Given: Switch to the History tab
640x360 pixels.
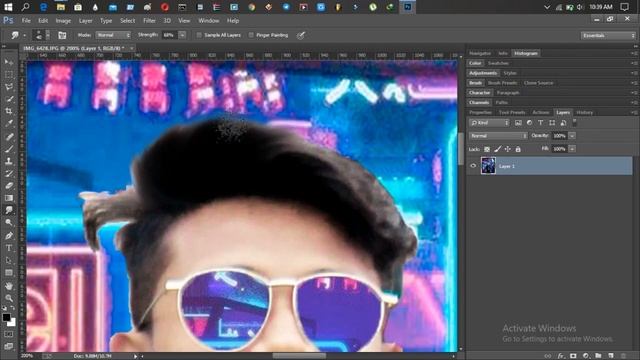Looking at the screenshot, I should [584, 113].
